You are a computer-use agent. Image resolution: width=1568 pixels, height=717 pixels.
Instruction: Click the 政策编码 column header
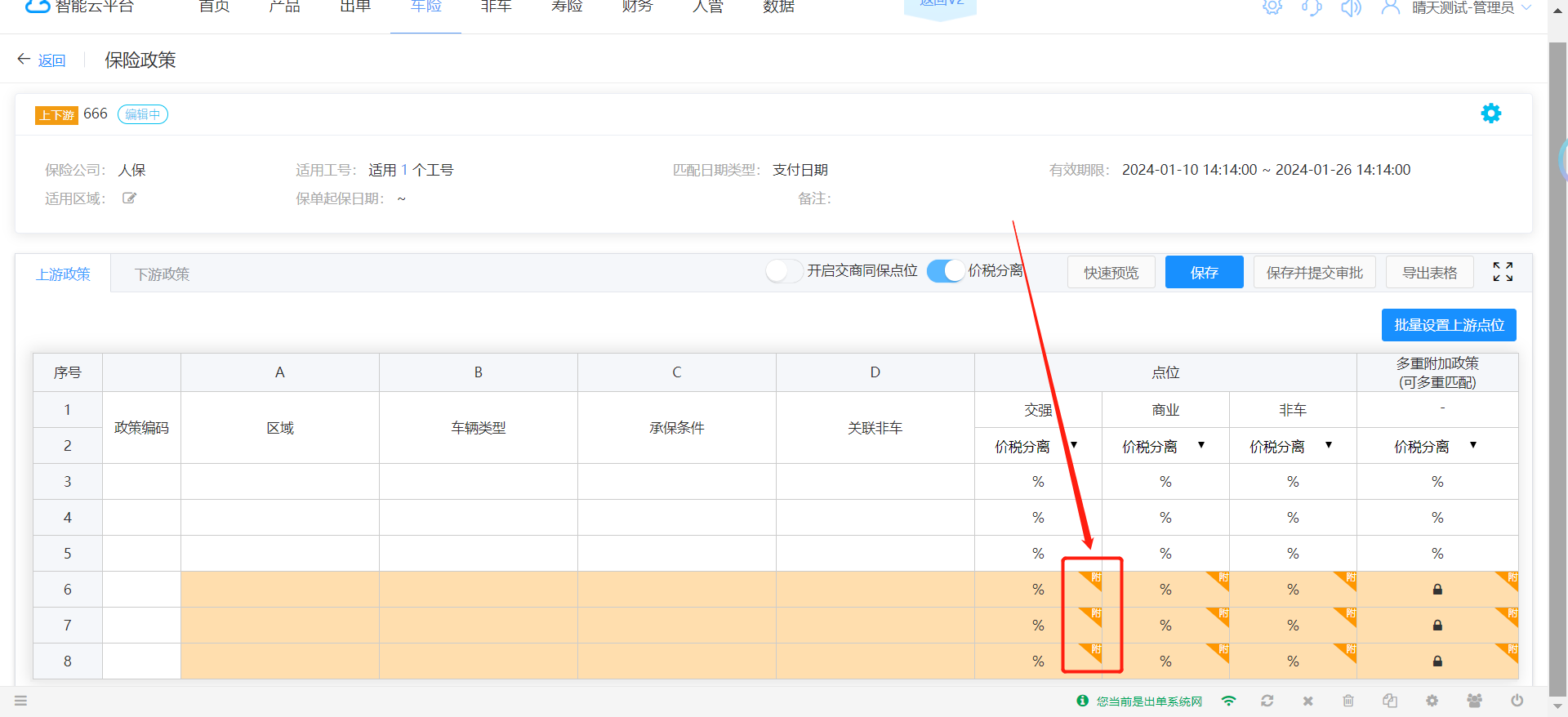pos(141,428)
